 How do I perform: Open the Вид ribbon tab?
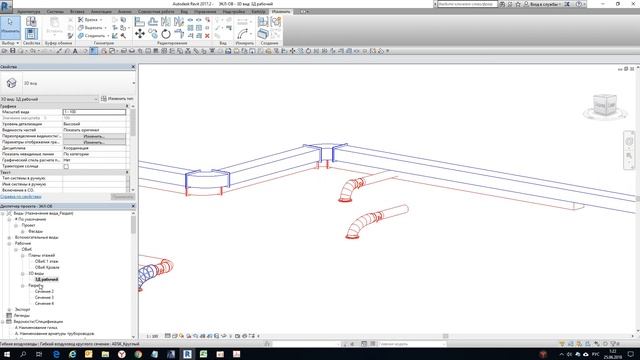tap(184, 12)
